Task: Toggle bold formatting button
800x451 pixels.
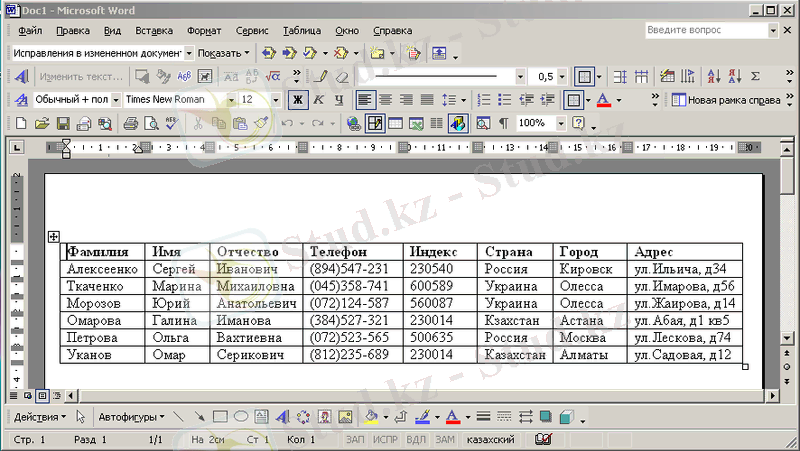Action: [297, 100]
